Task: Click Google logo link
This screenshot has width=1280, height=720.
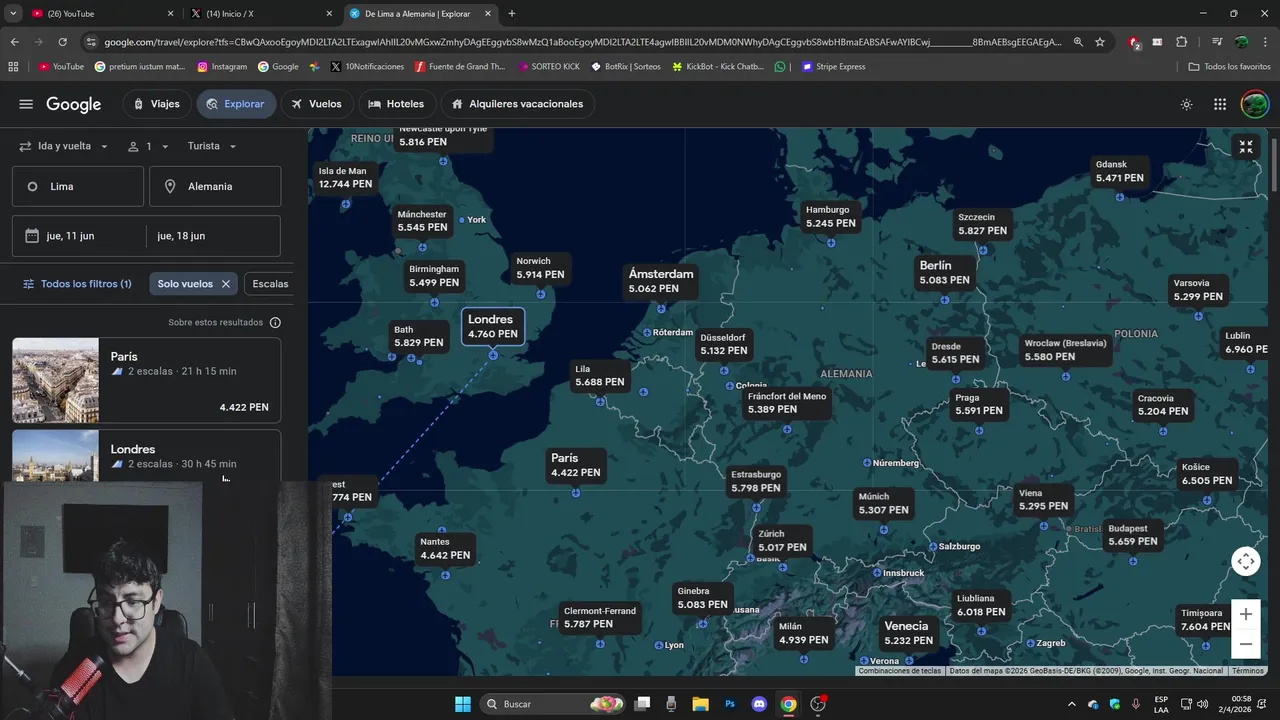Action: click(x=74, y=104)
